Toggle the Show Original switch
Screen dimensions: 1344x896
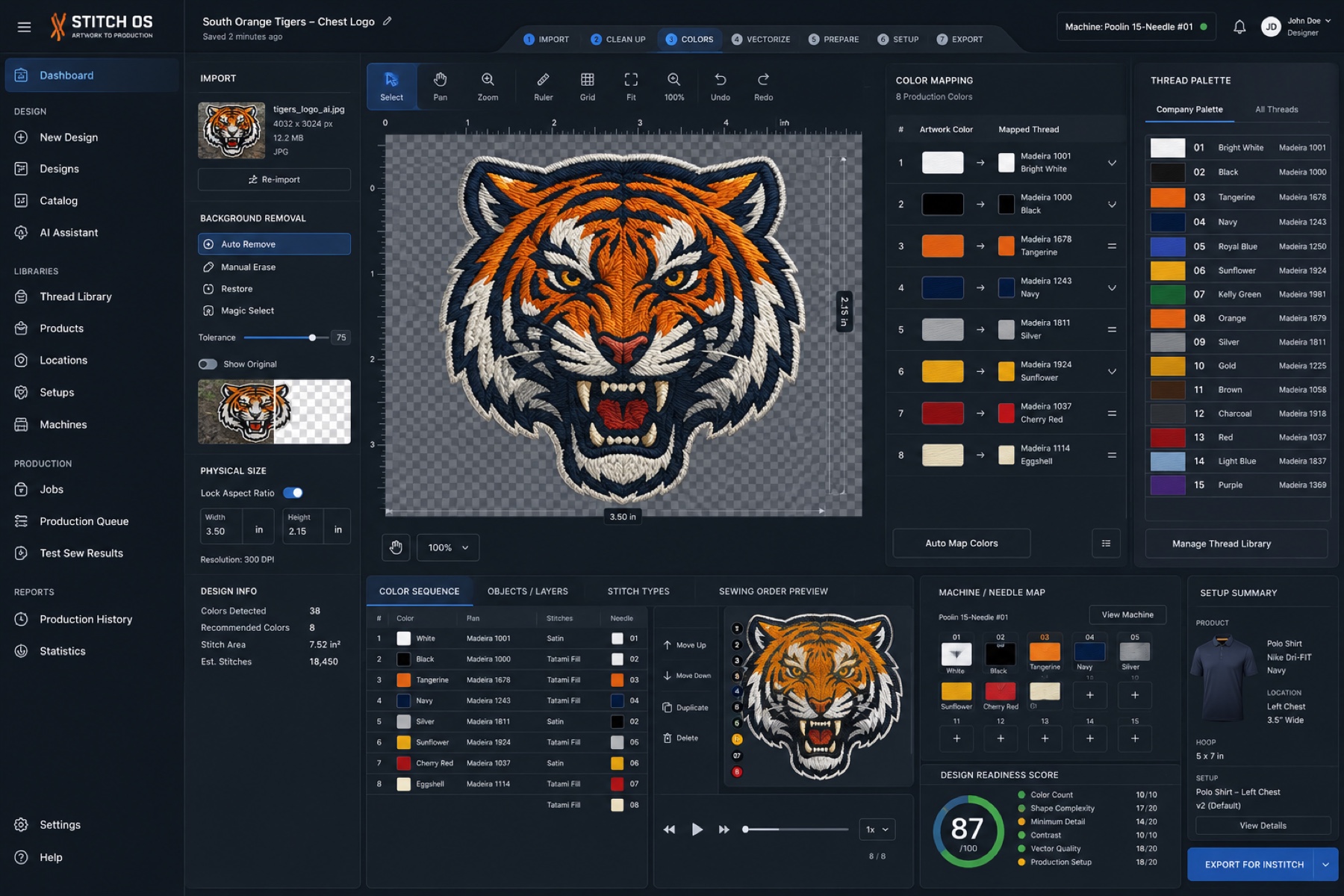tap(208, 364)
